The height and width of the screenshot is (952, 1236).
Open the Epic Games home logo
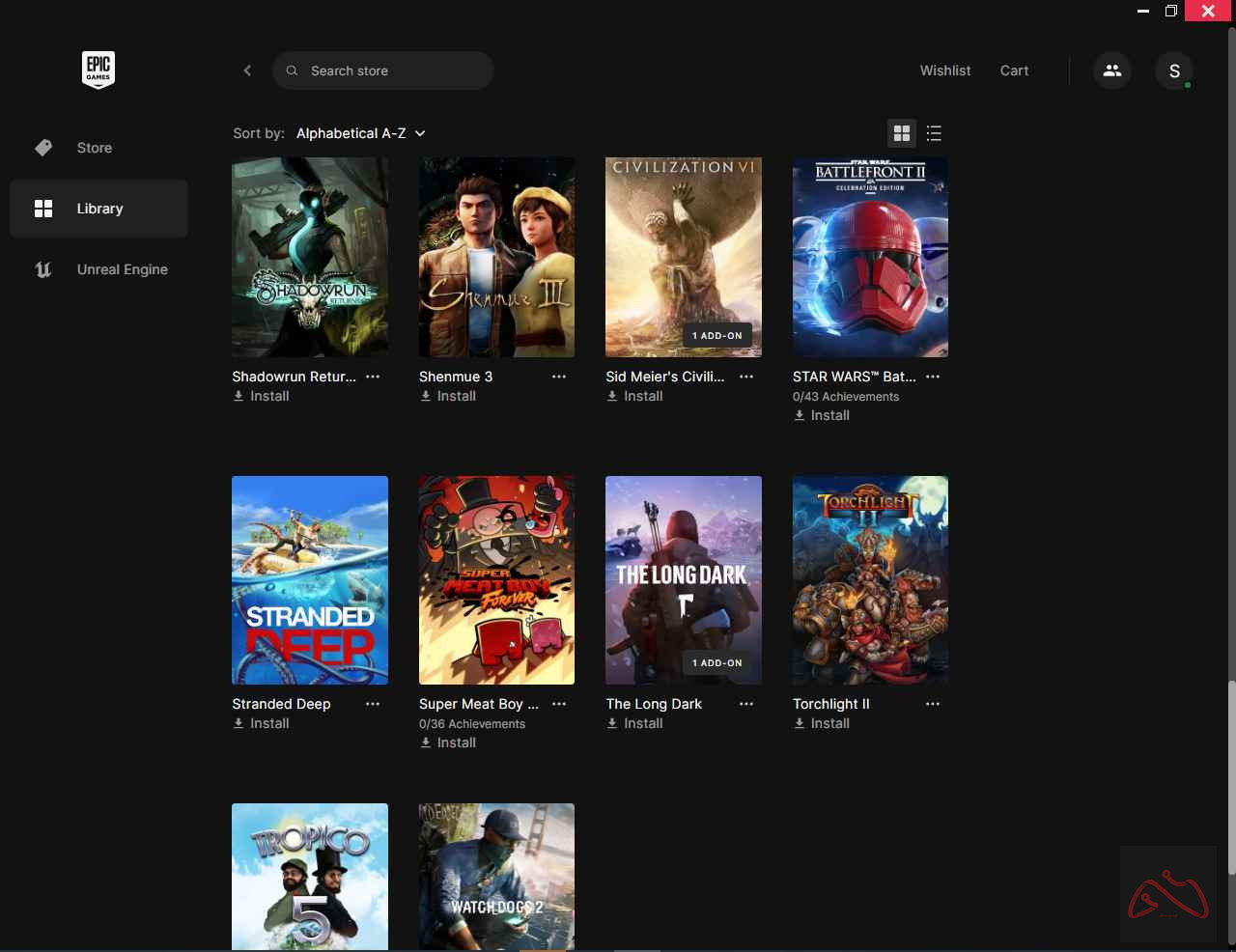pos(98,70)
